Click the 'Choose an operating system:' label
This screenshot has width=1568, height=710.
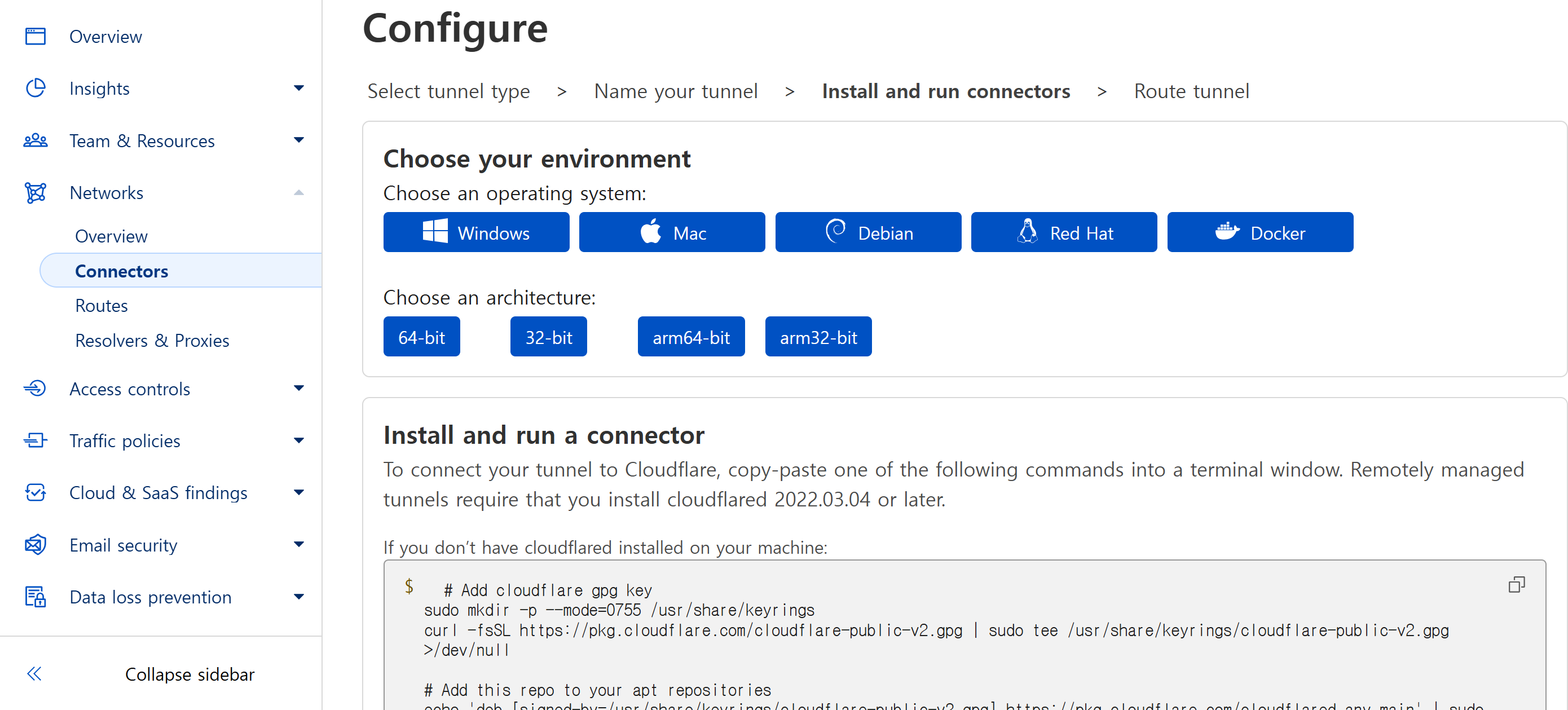515,193
